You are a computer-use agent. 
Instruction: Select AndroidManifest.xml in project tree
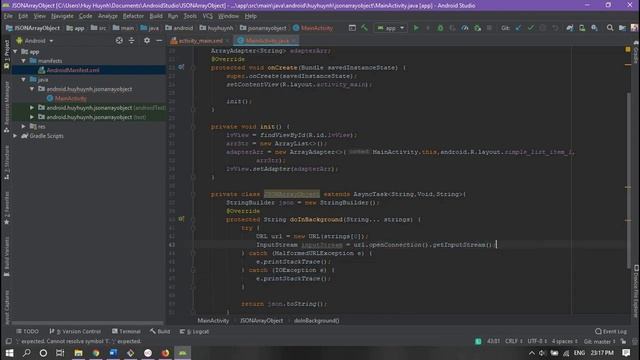(73, 70)
